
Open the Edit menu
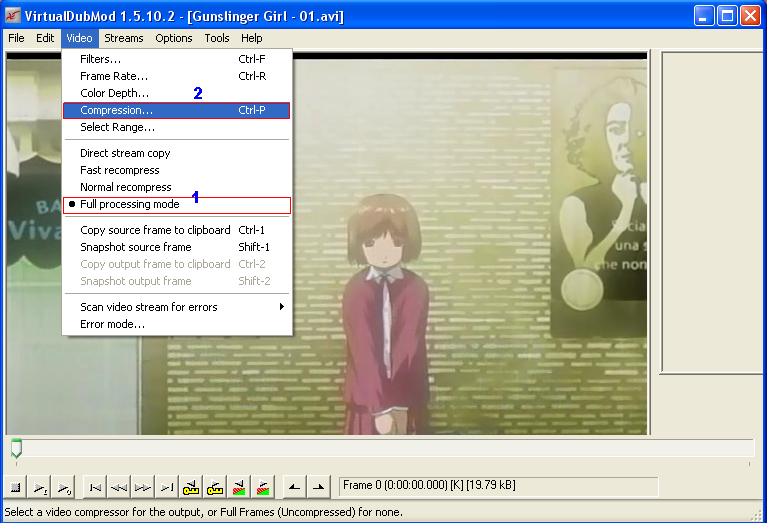click(x=45, y=38)
